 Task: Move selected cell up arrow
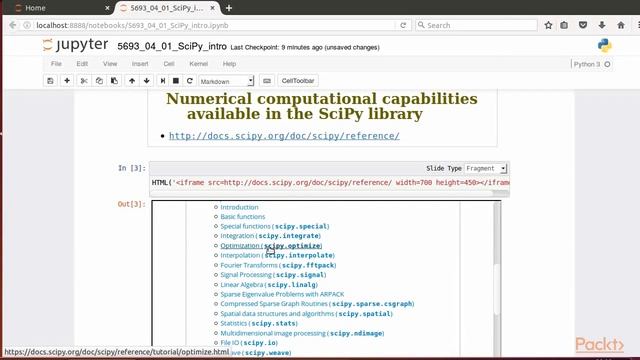pyautogui.click(x=132, y=81)
